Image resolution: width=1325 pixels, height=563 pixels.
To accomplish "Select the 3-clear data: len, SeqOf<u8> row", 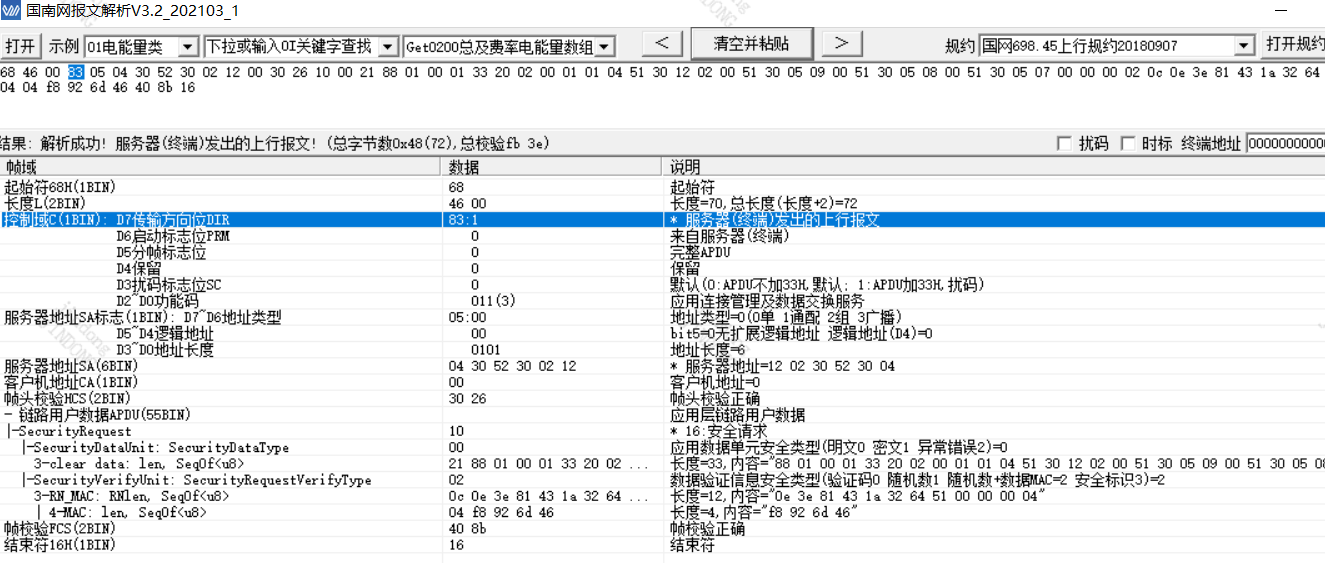I will pyautogui.click(x=662, y=463).
